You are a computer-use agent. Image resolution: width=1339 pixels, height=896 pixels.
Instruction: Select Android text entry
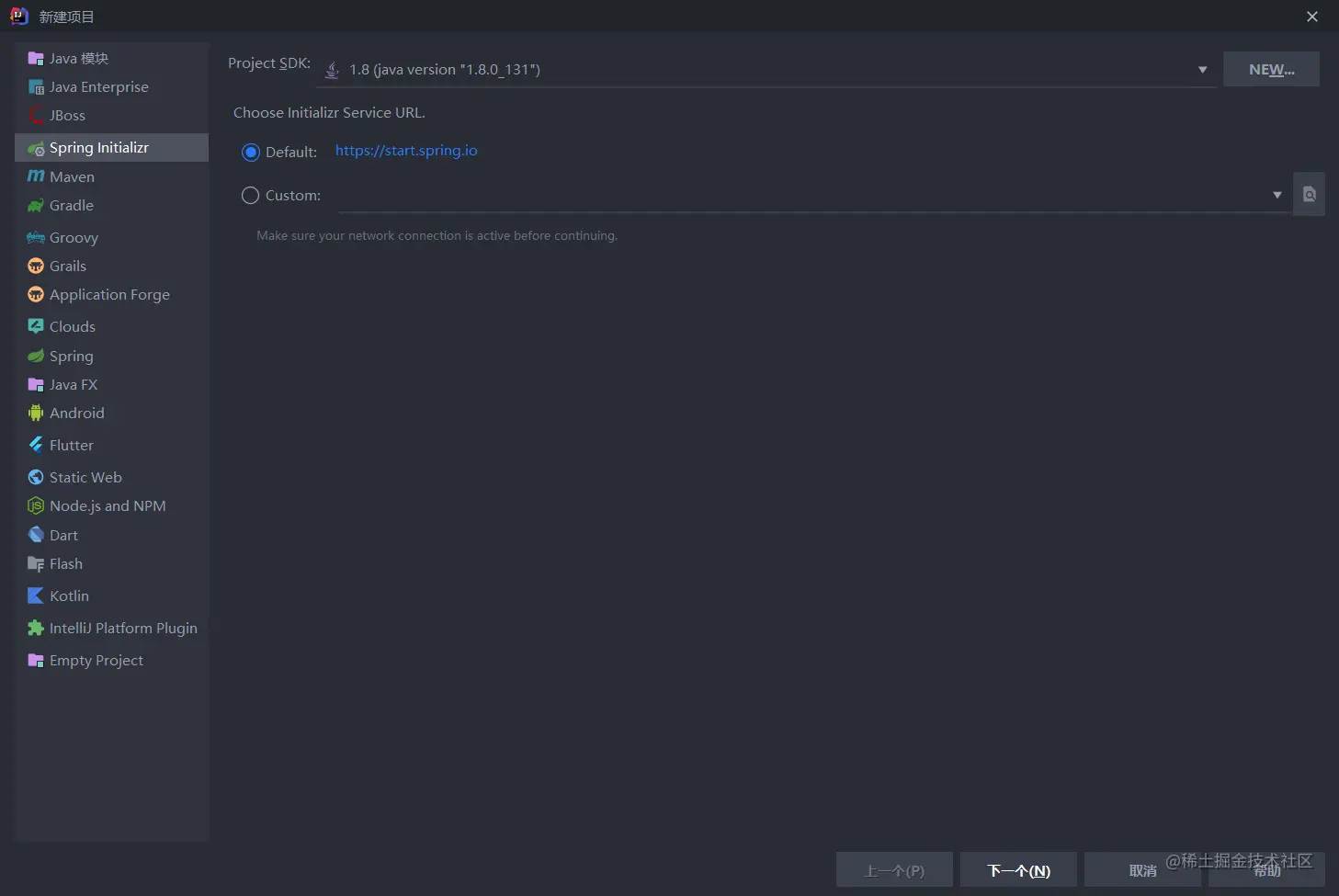77,414
